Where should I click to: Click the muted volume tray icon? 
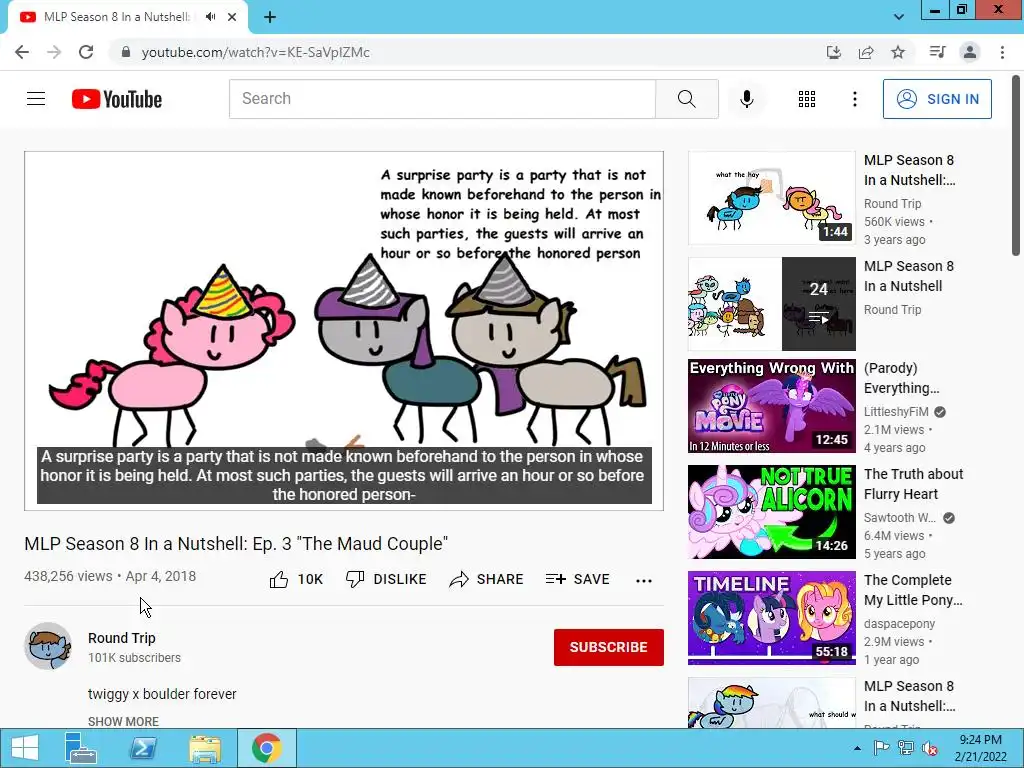click(929, 748)
